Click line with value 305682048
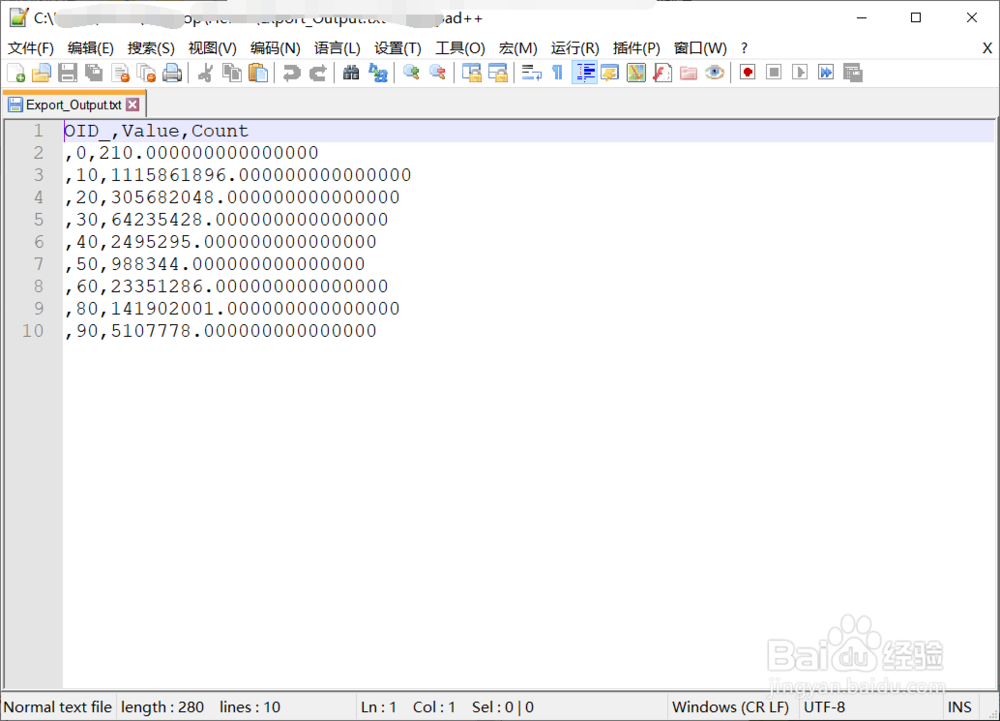Viewport: 1000px width, 721px height. point(232,198)
